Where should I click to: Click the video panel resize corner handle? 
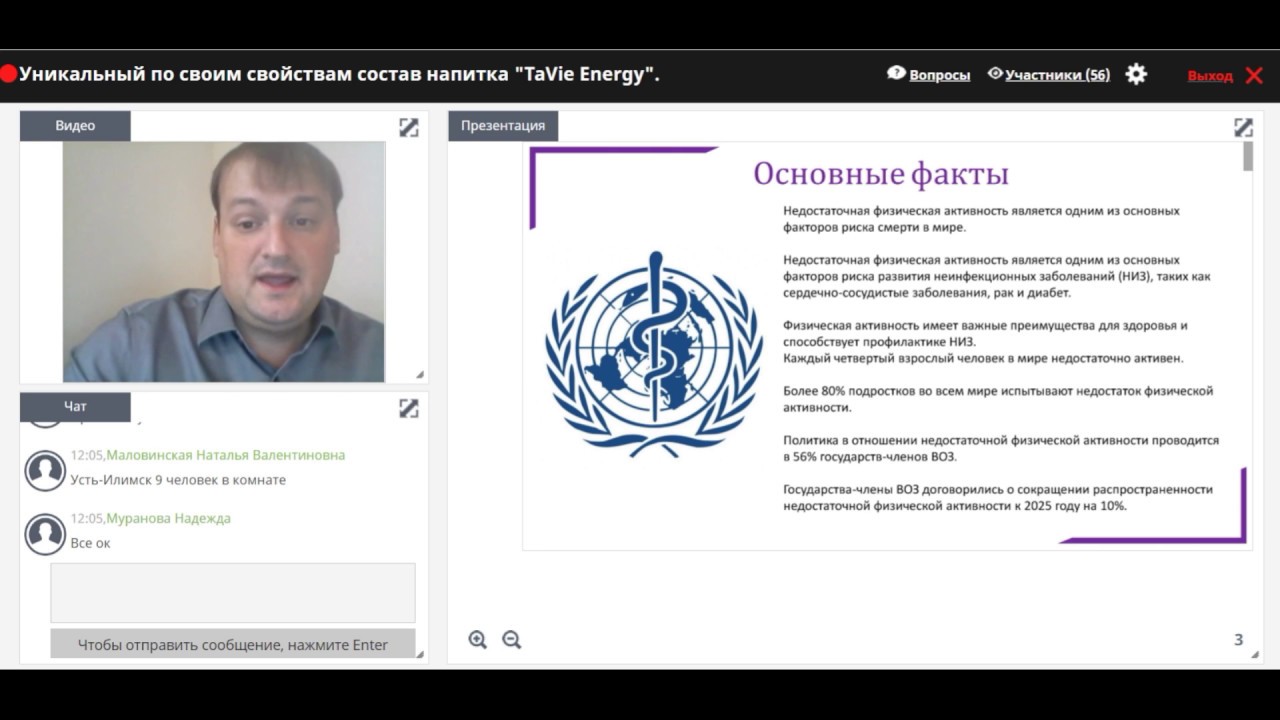coord(420,375)
